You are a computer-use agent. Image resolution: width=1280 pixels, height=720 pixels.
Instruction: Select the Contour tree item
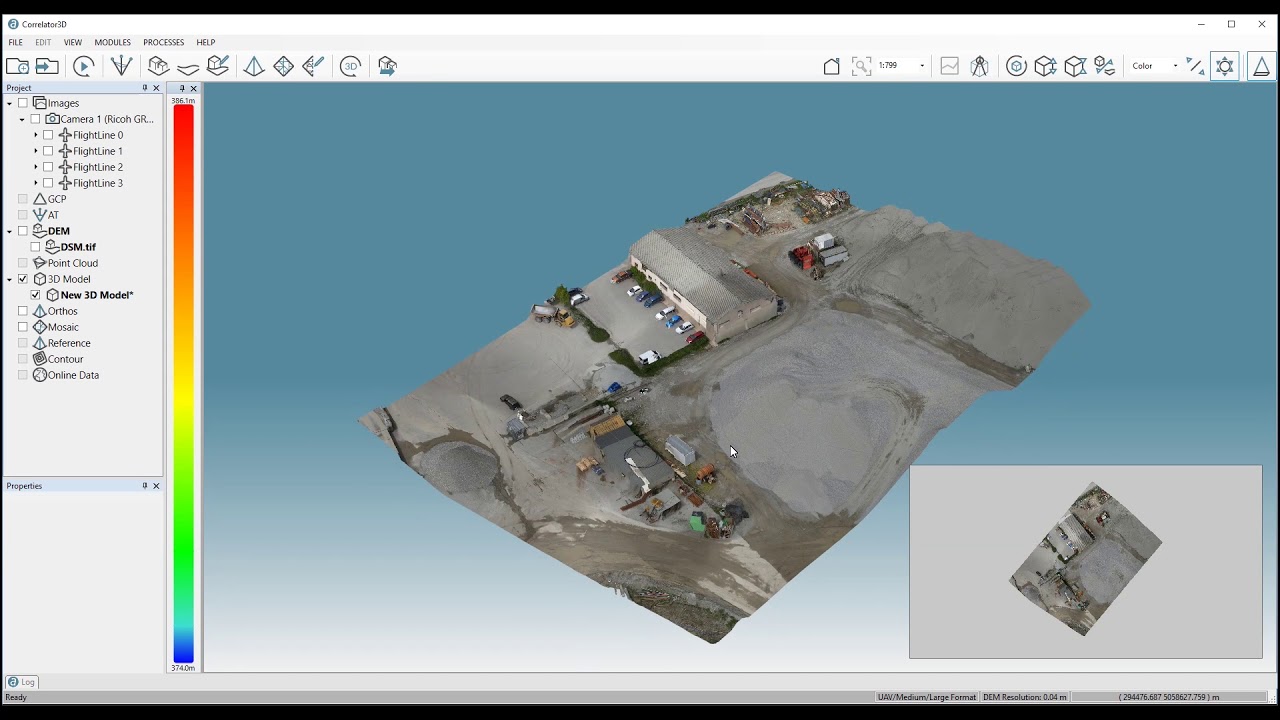click(66, 359)
